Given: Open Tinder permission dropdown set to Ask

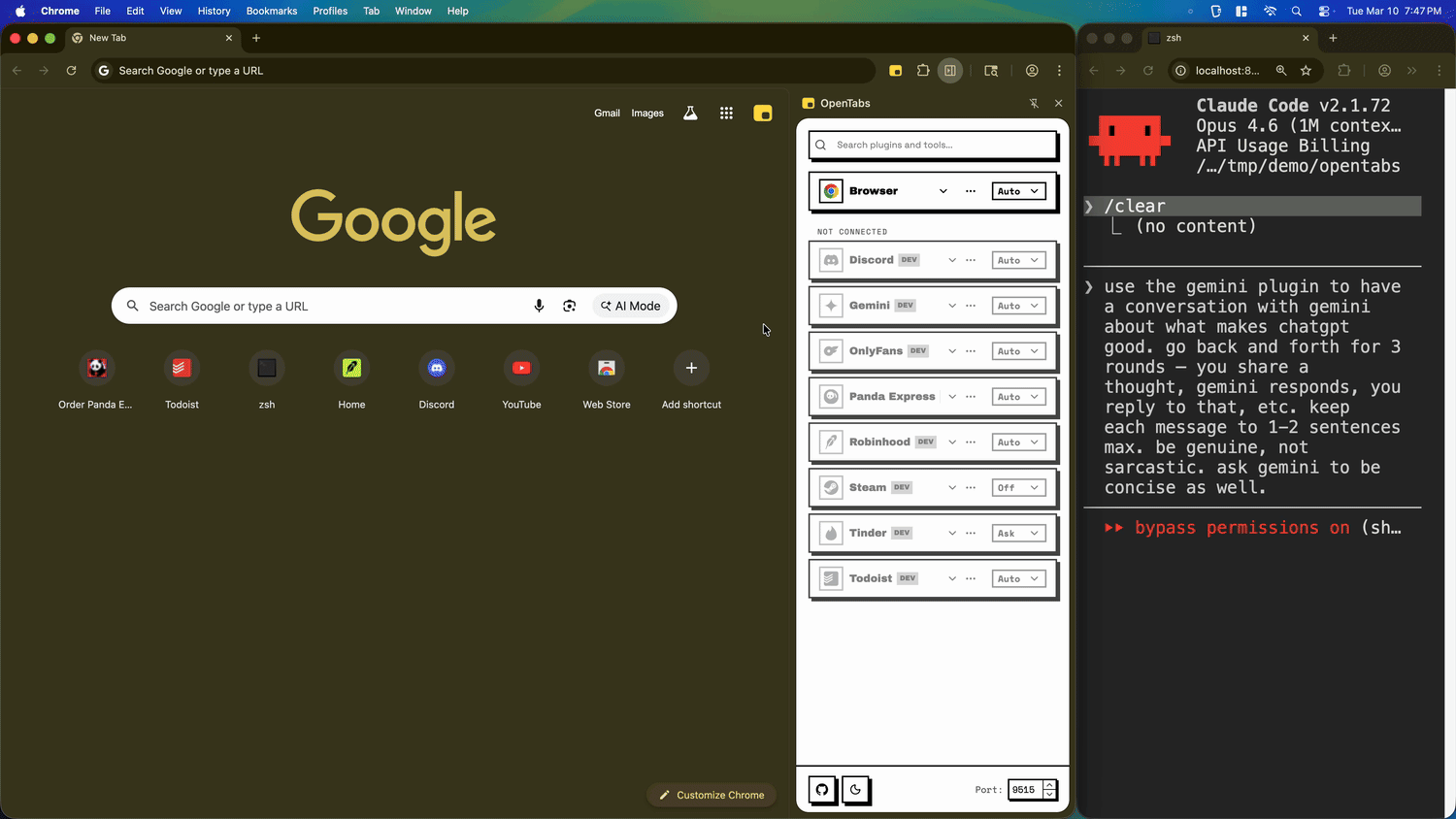Looking at the screenshot, I should [x=1018, y=534].
